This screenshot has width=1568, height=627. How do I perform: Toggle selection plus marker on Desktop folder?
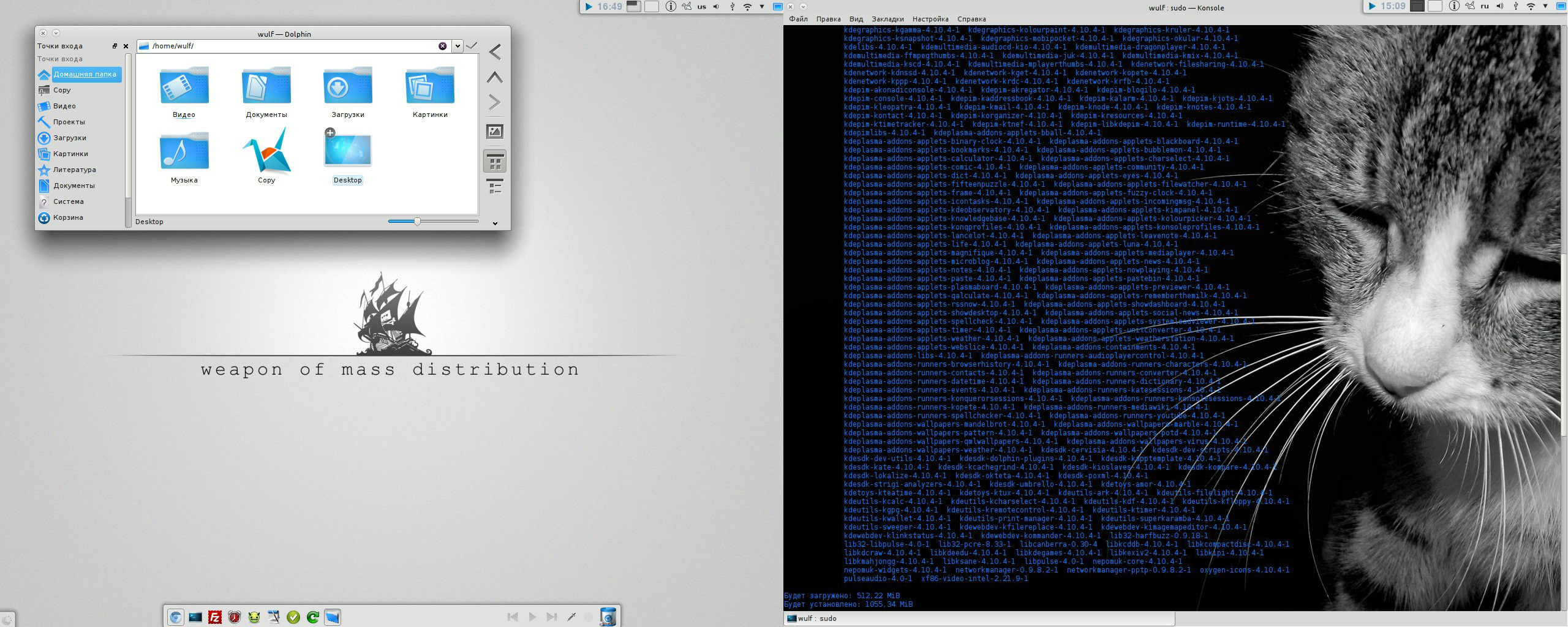(330, 132)
